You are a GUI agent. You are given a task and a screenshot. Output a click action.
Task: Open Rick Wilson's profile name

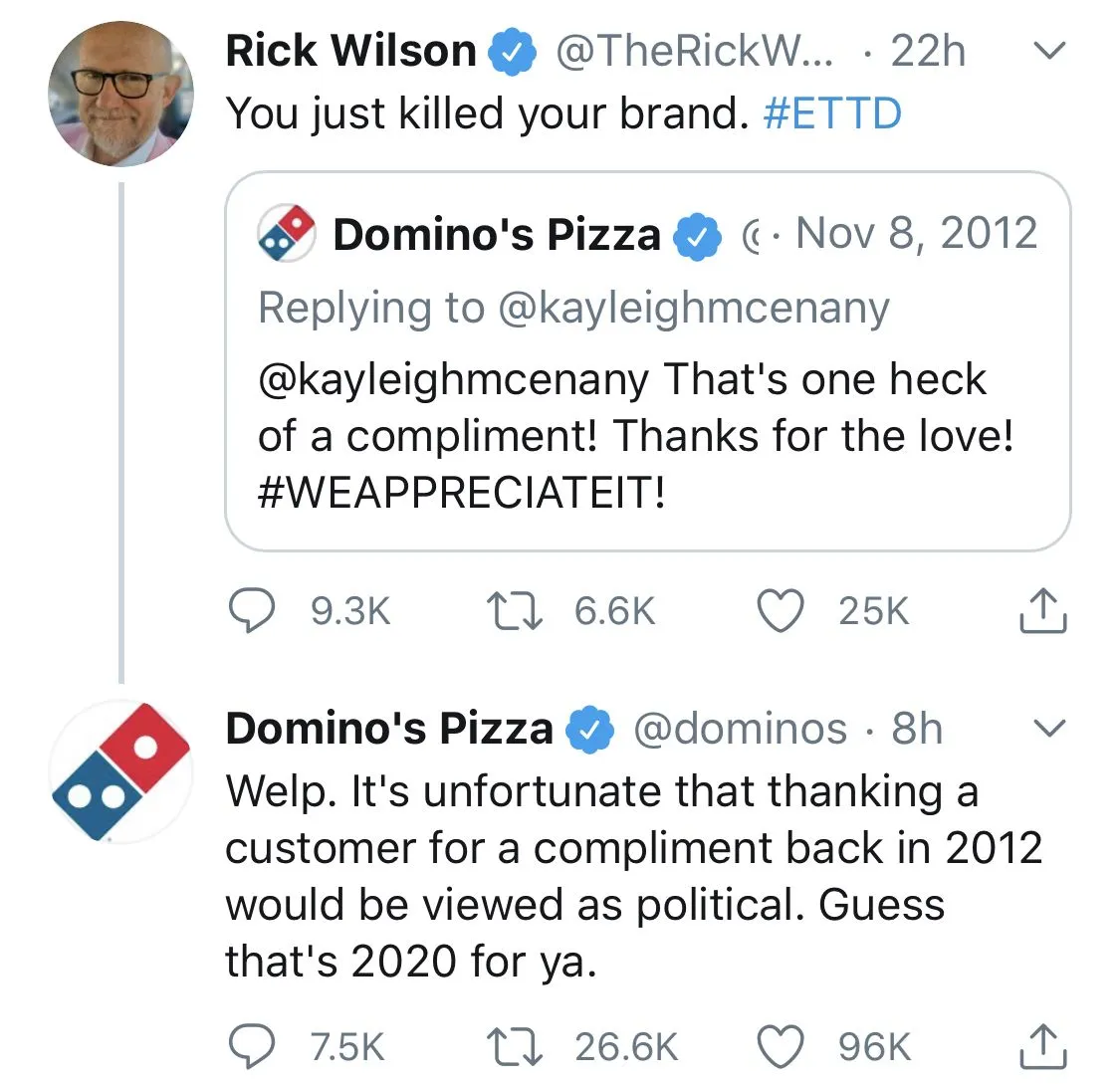(x=350, y=51)
